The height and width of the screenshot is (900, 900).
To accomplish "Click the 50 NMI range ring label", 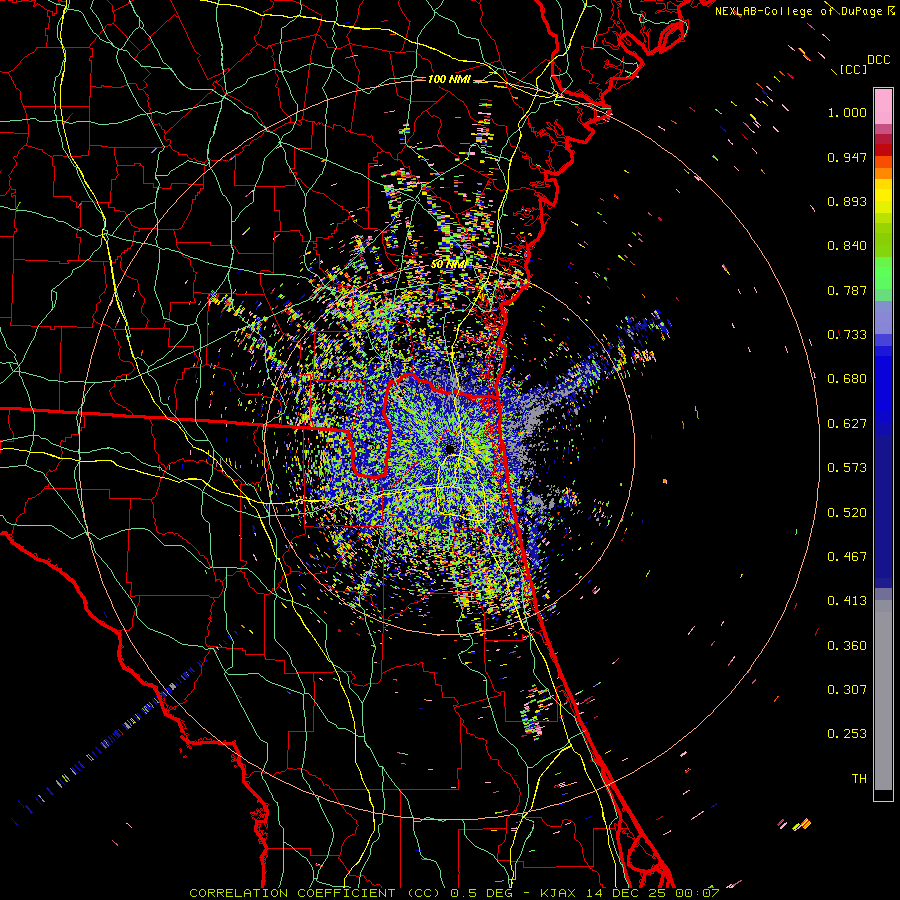I will coord(448,264).
